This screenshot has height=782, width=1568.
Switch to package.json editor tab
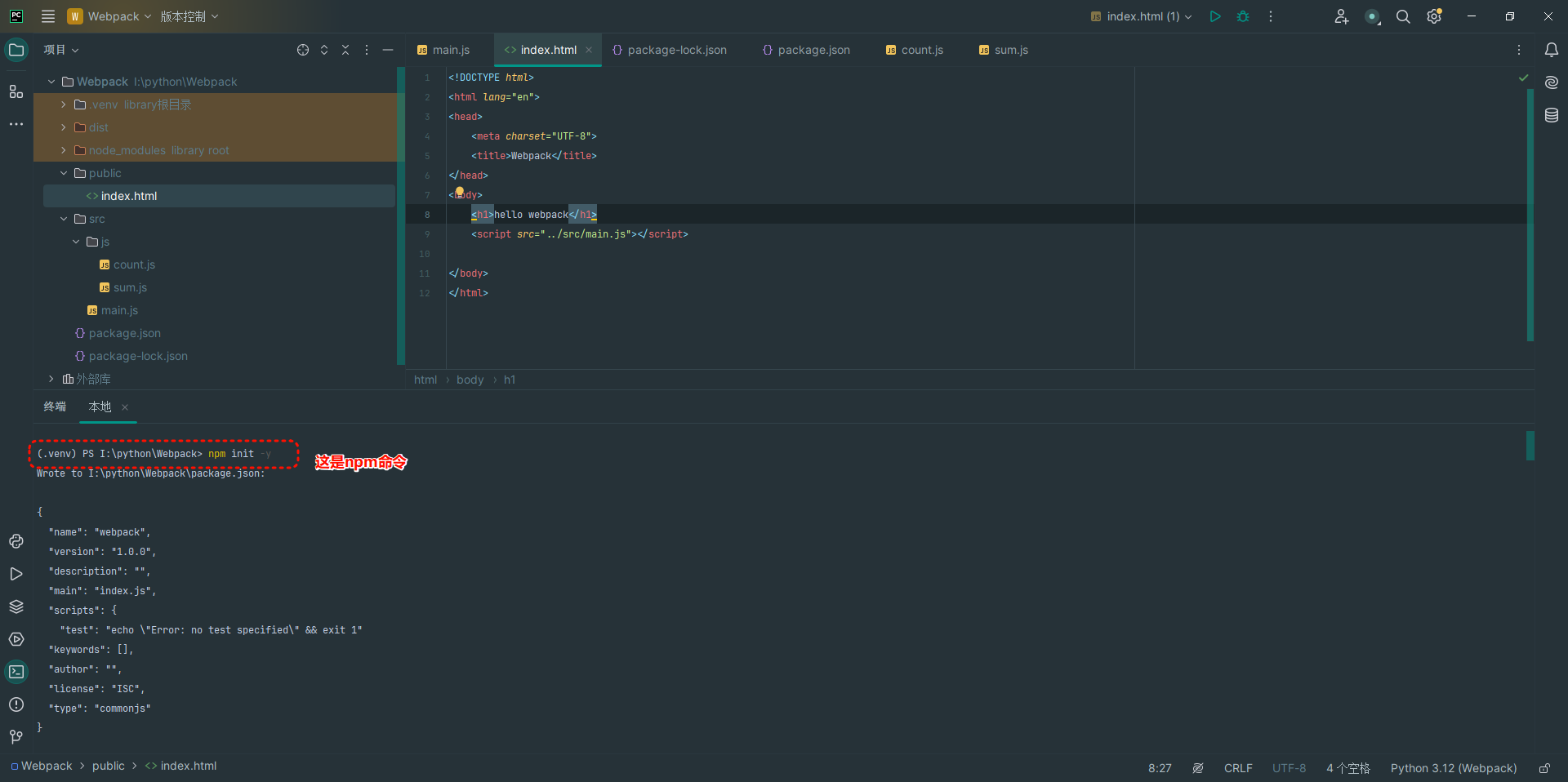pyautogui.click(x=806, y=50)
